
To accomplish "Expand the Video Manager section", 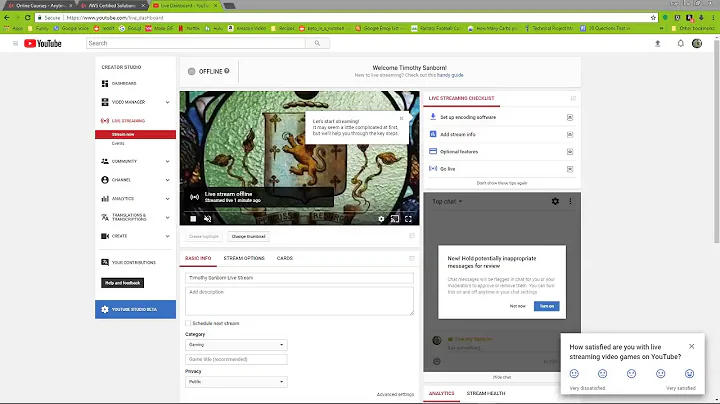I will click(168, 102).
